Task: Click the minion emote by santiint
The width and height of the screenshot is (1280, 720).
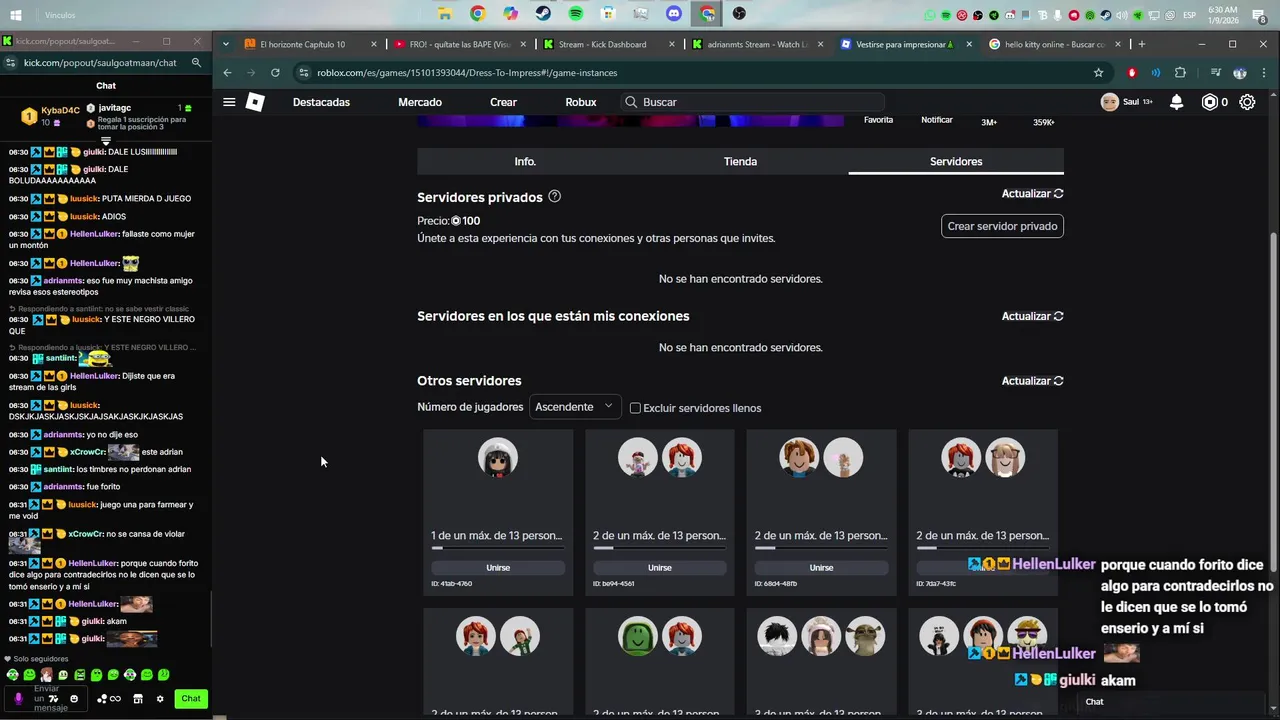Action: [94, 358]
